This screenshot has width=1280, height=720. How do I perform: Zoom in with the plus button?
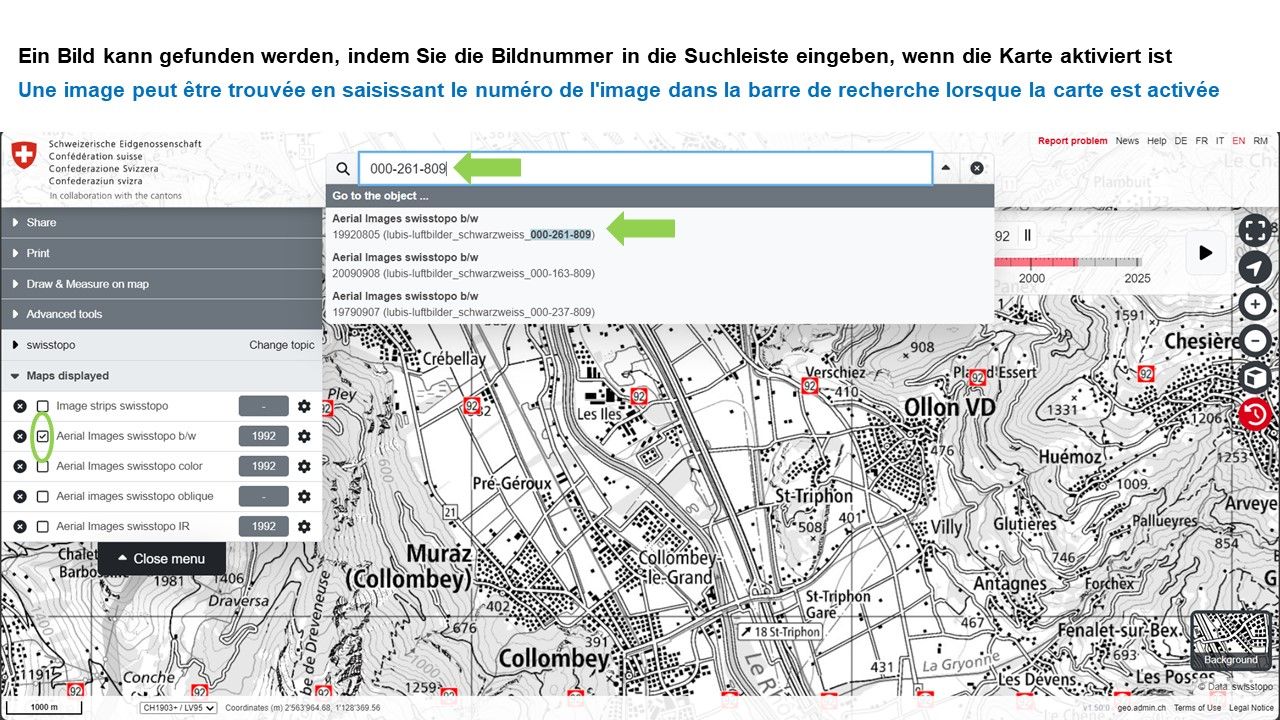1254,304
